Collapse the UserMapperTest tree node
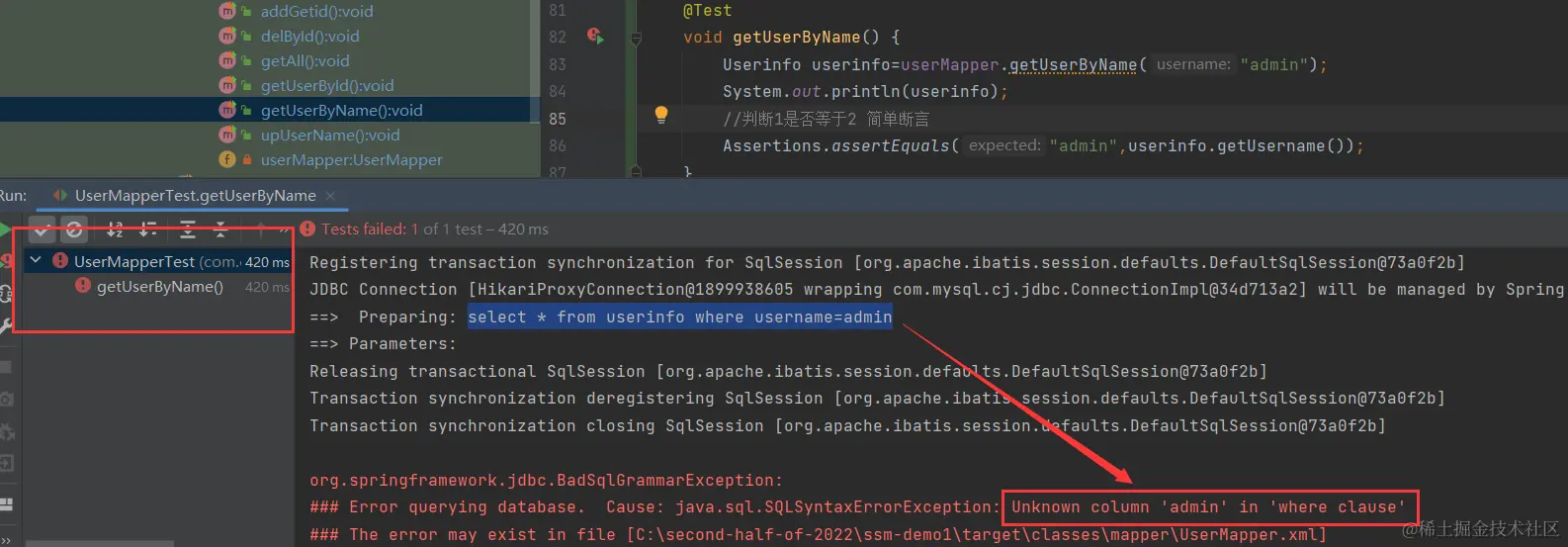Image resolution: width=1568 pixels, height=547 pixels. [x=36, y=260]
